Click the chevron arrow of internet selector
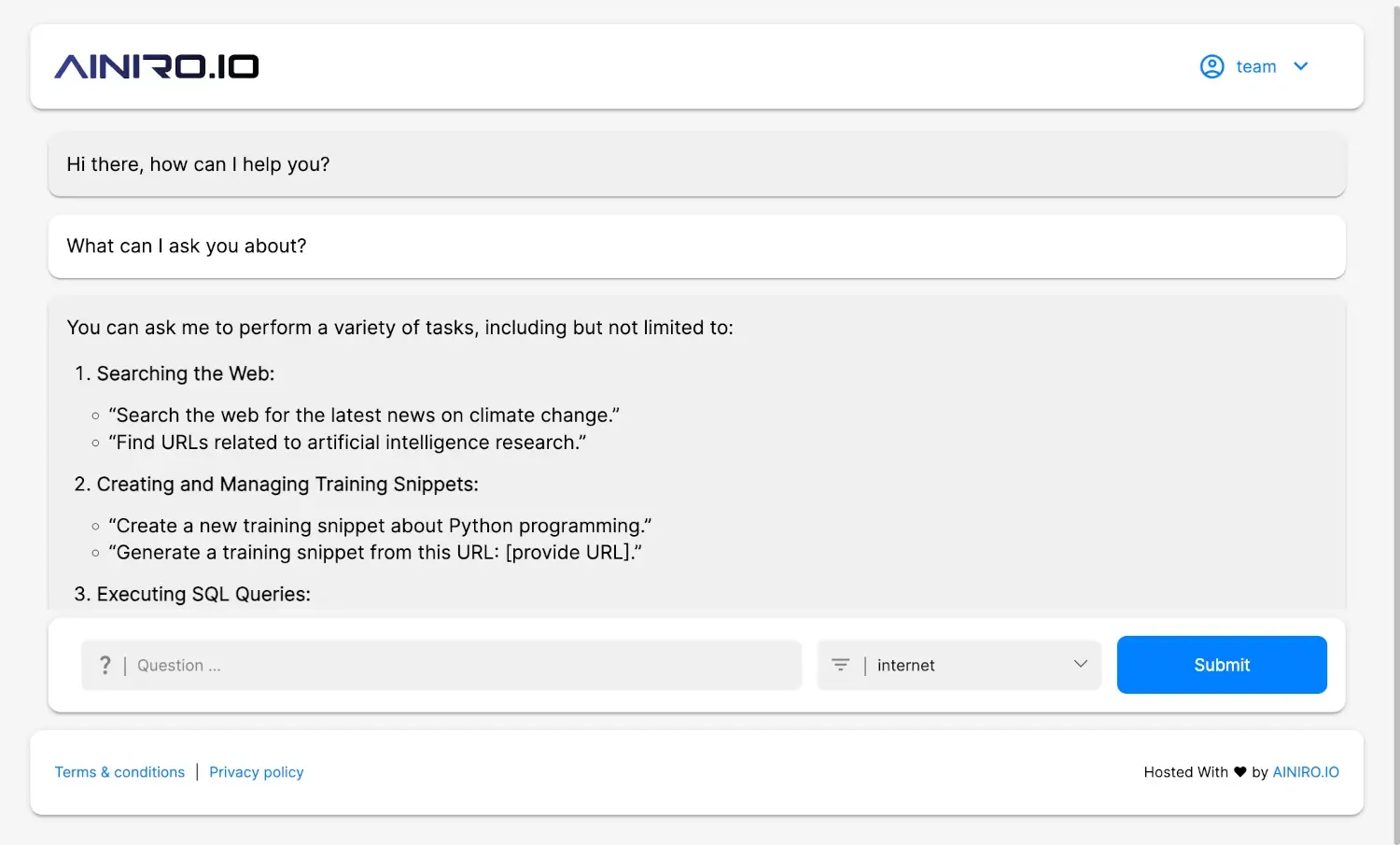This screenshot has height=845, width=1400. pyautogui.click(x=1080, y=664)
